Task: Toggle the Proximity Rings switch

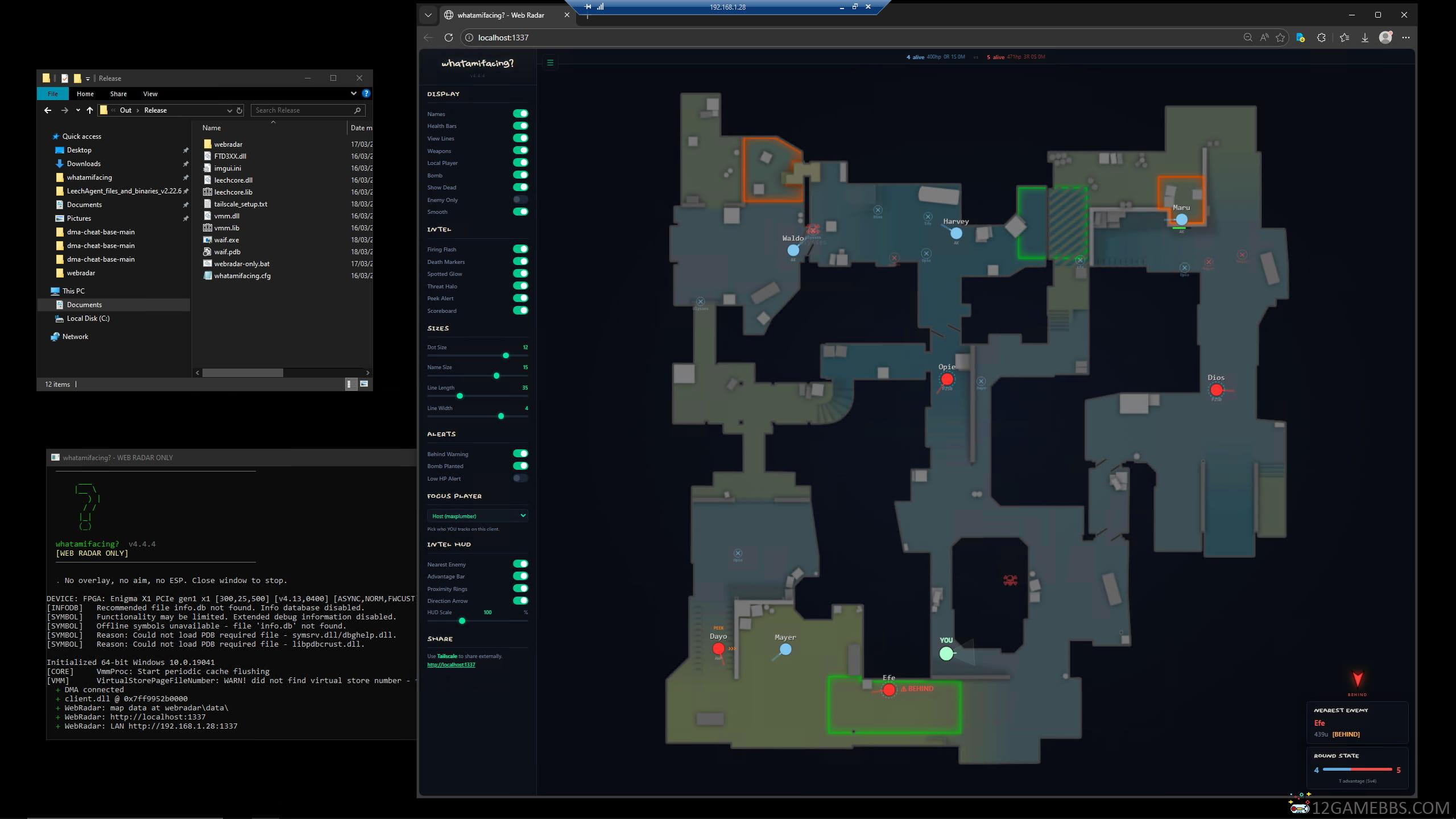Action: (x=520, y=589)
